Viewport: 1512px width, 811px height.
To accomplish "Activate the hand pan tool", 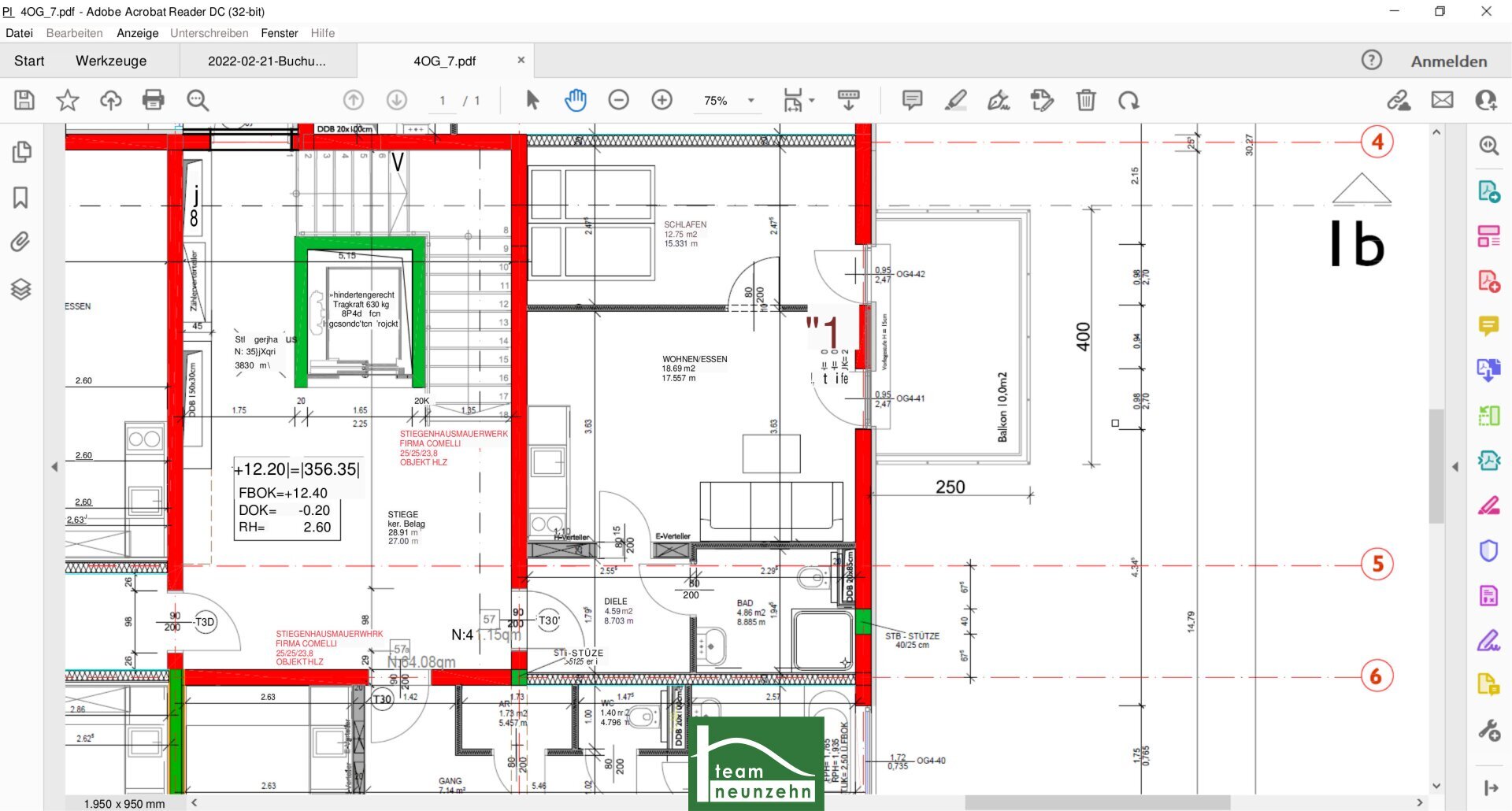I will 576,100.
